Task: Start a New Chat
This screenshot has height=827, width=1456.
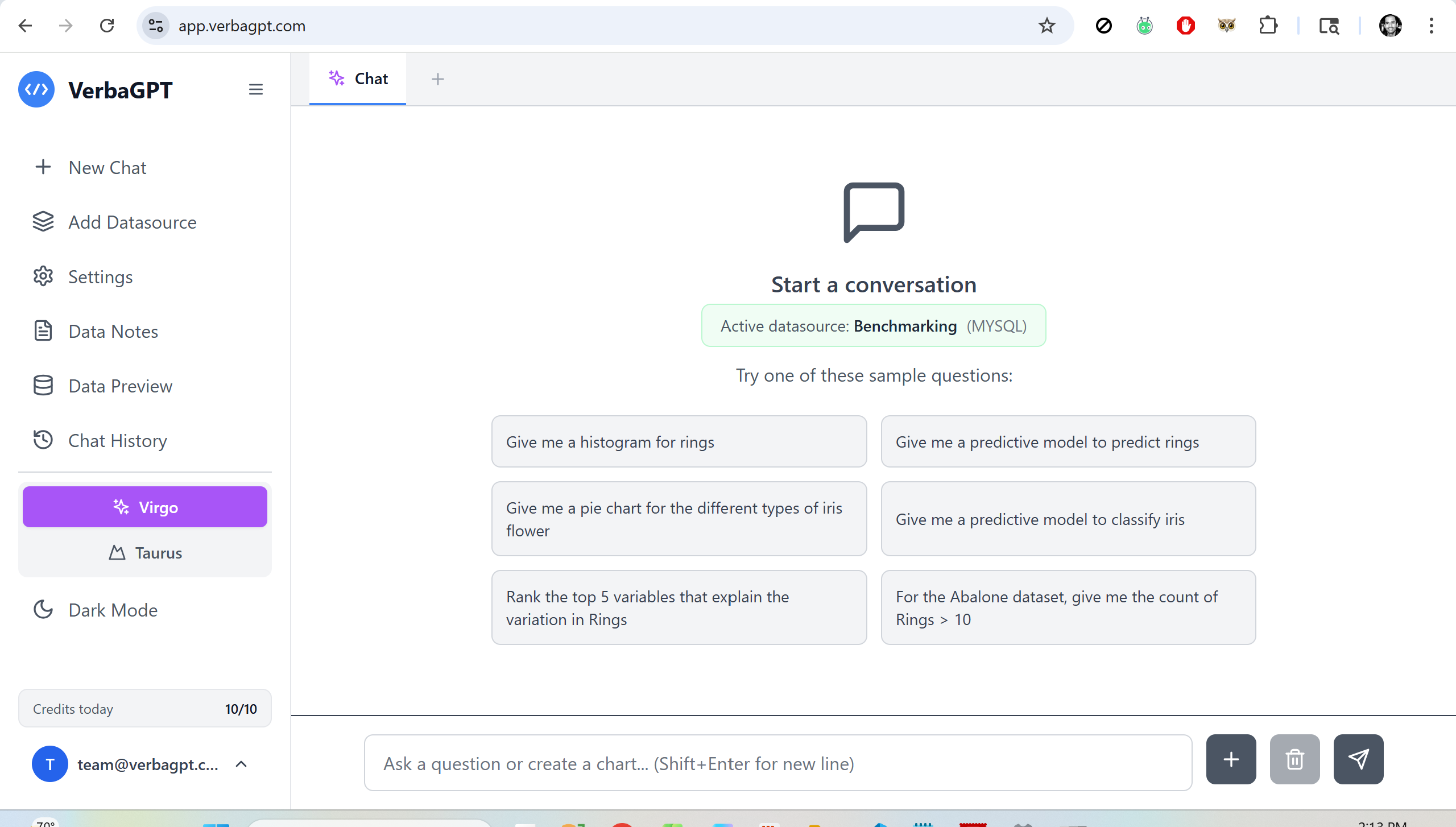Action: (x=107, y=167)
